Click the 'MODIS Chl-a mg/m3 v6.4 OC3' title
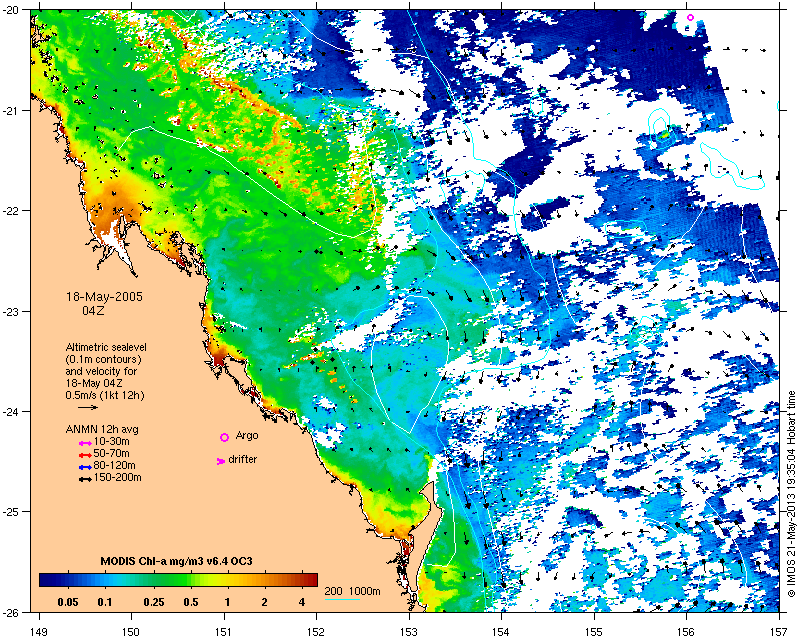Screen dimensions: 800x640 (177, 561)
